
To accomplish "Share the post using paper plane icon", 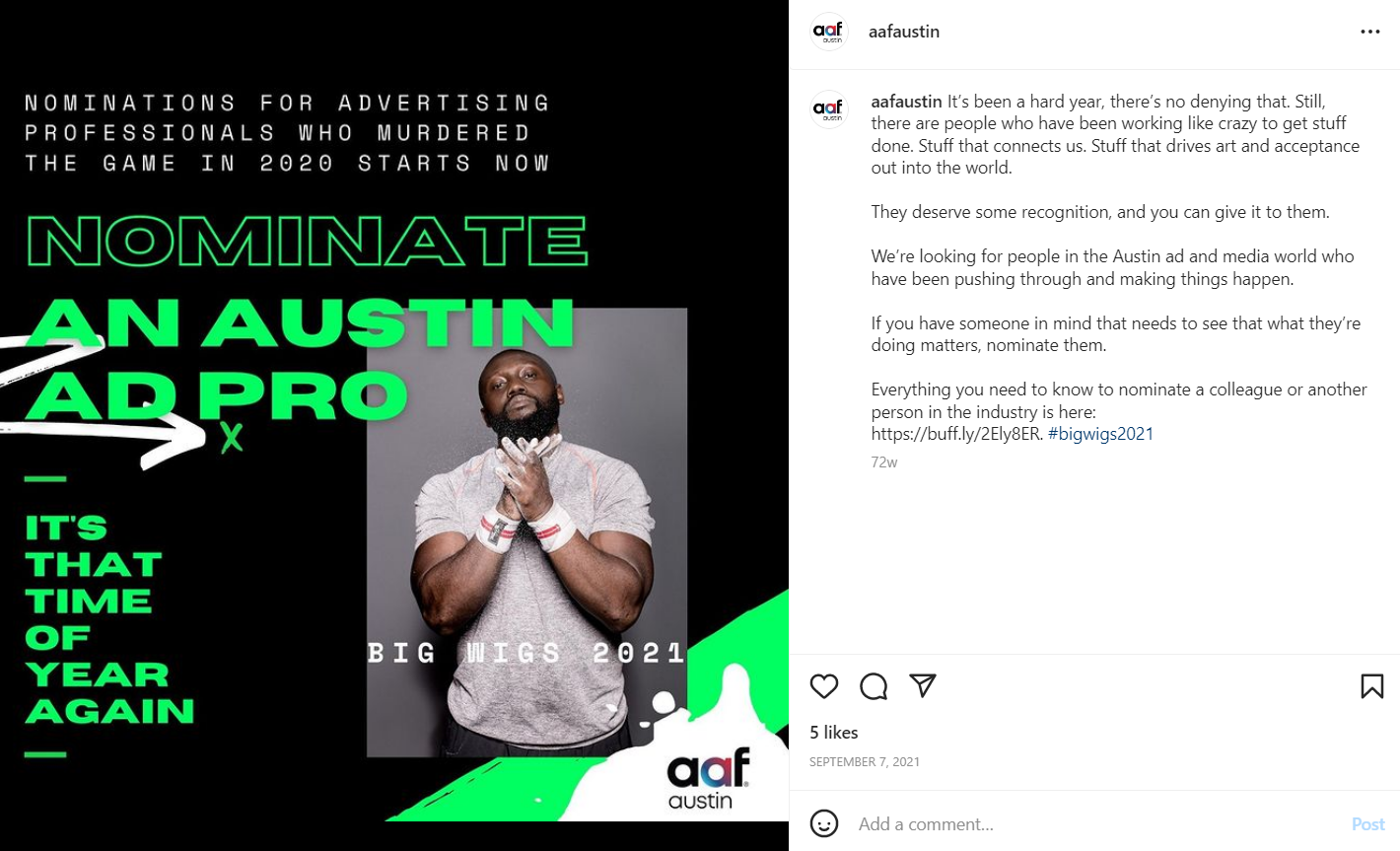I will pyautogui.click(x=923, y=685).
